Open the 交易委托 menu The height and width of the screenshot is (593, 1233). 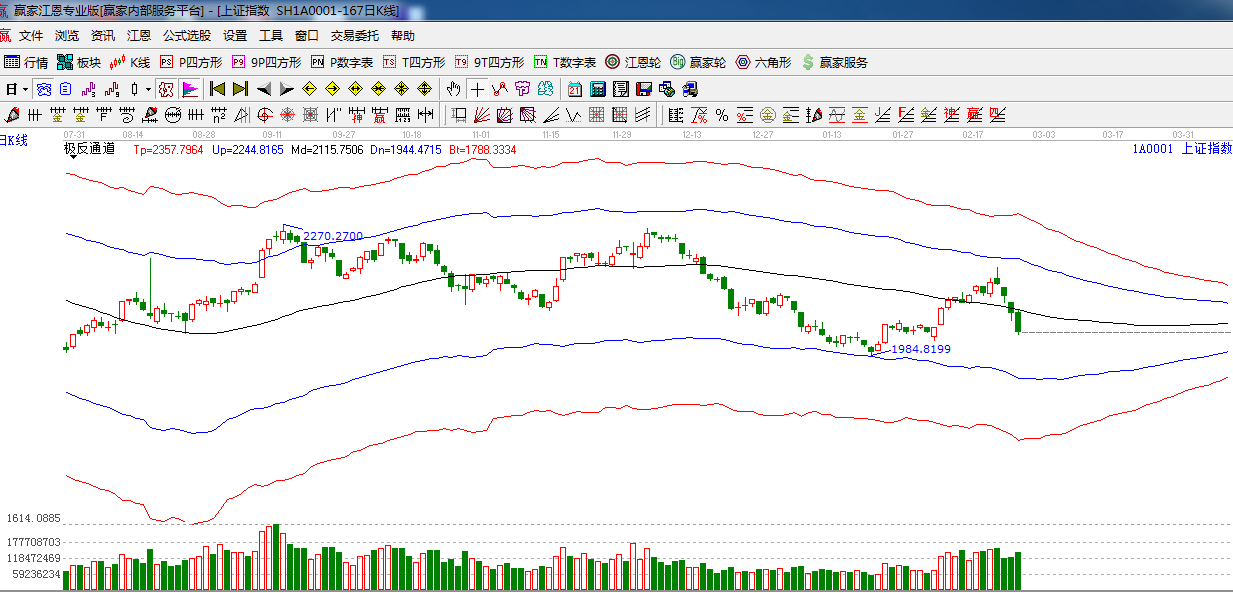pyautogui.click(x=355, y=36)
